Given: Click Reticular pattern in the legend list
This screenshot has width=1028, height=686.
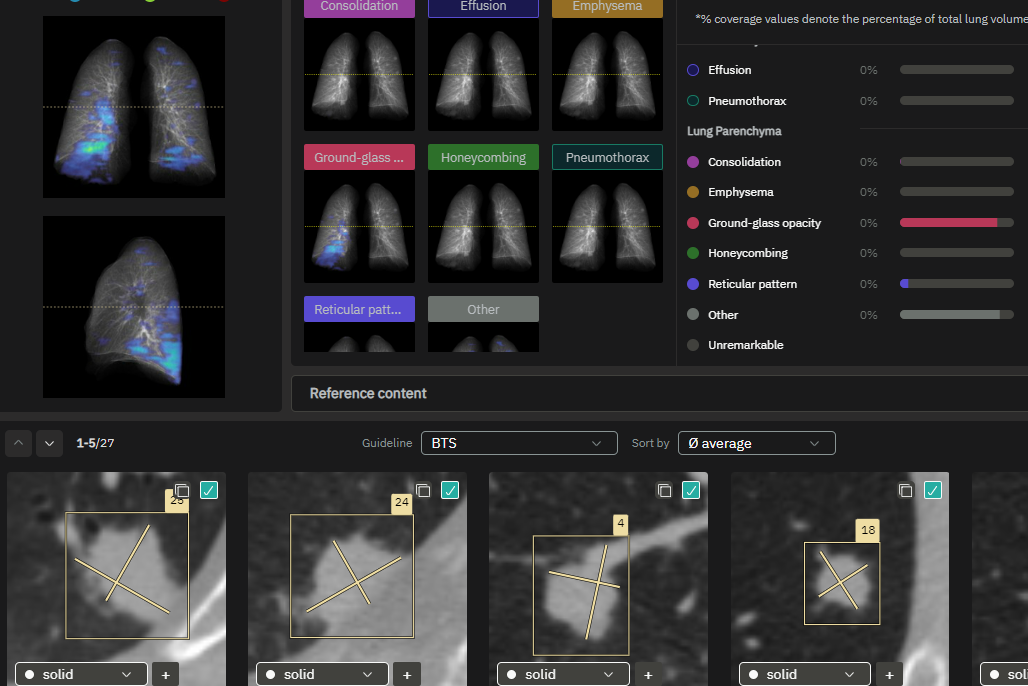Looking at the screenshot, I should pyautogui.click(x=752, y=284).
